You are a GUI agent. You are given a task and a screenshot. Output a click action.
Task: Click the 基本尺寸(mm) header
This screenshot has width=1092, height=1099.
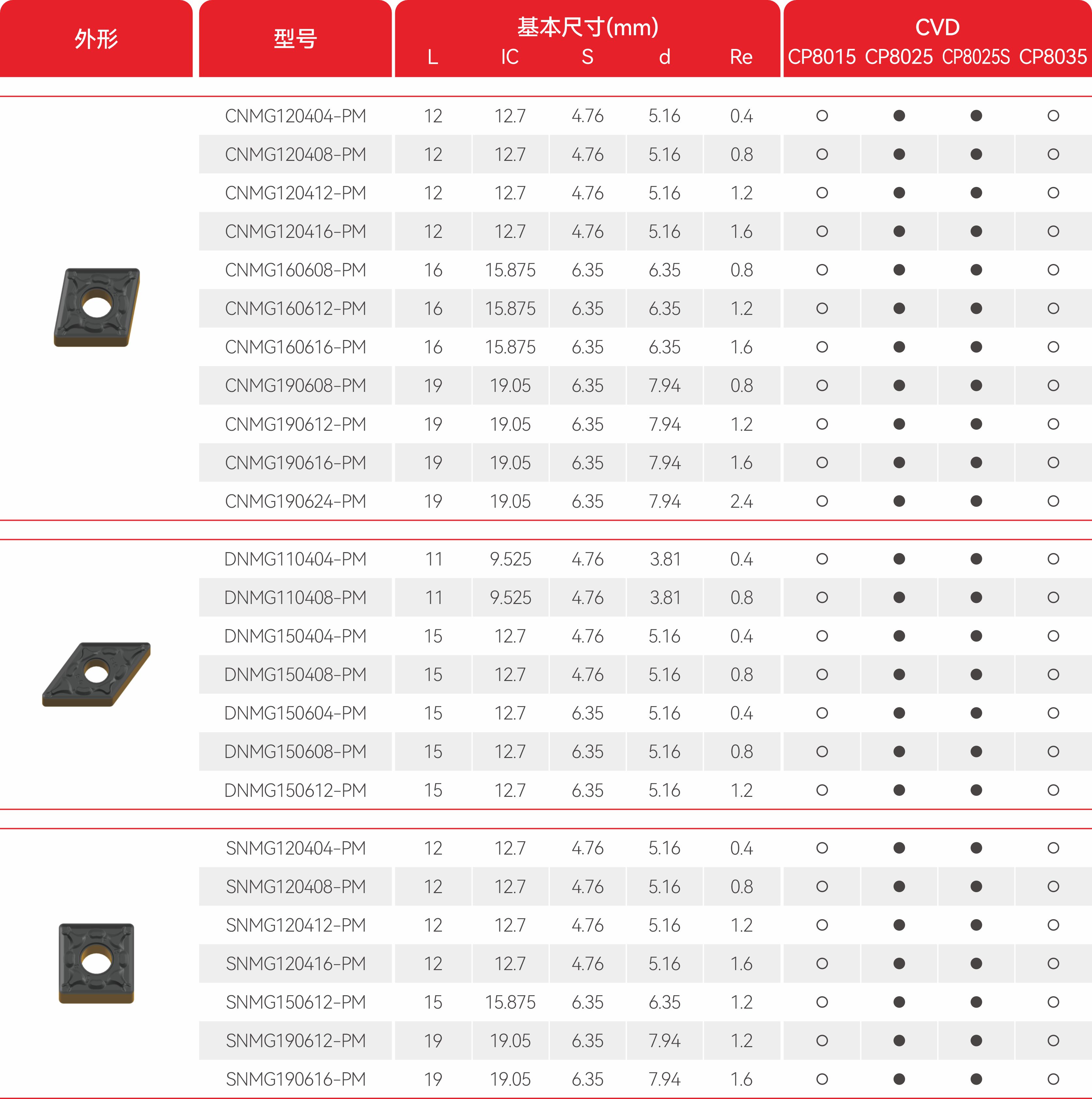[587, 27]
